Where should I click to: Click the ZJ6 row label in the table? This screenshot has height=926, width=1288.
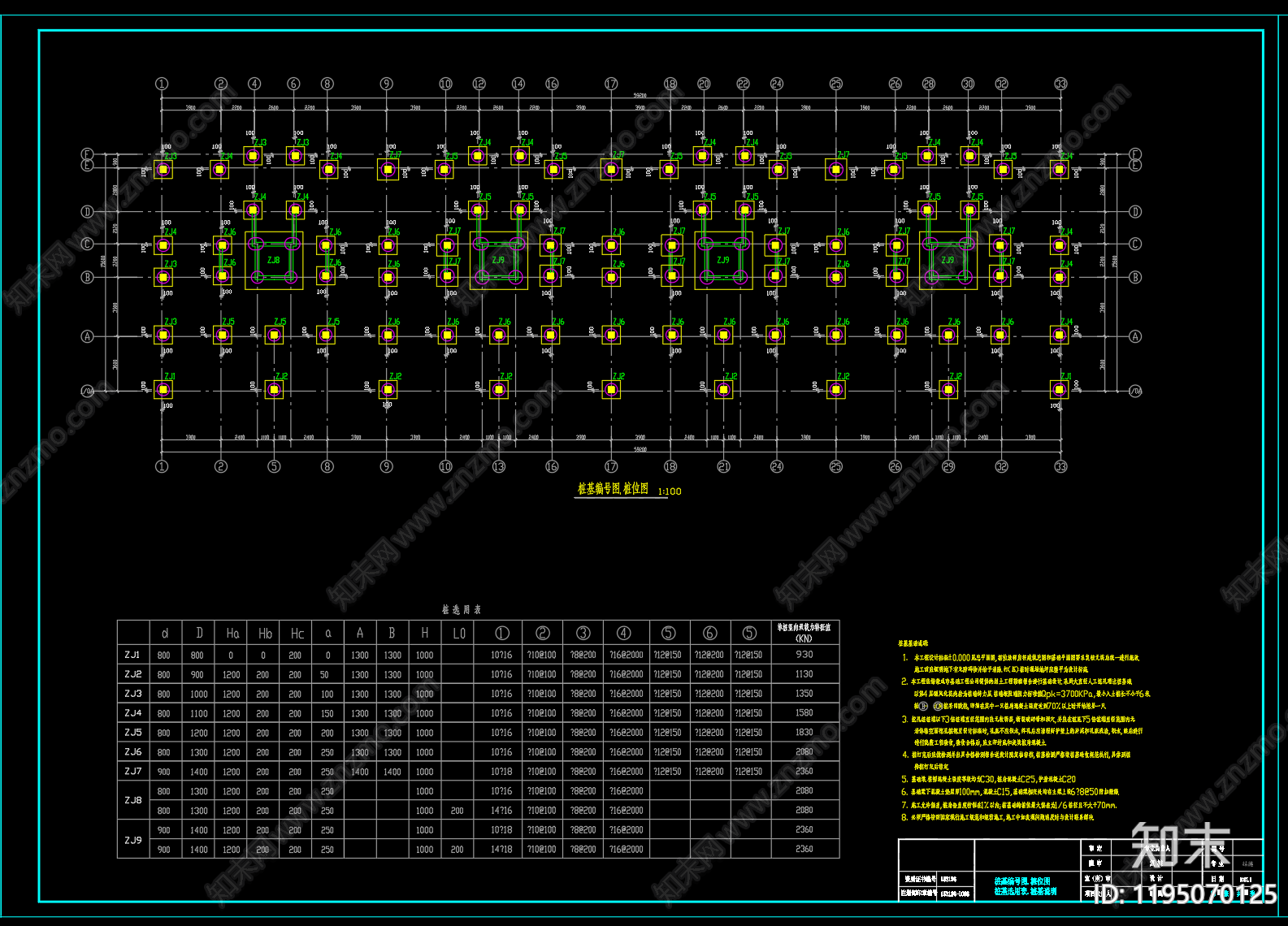pyautogui.click(x=132, y=752)
